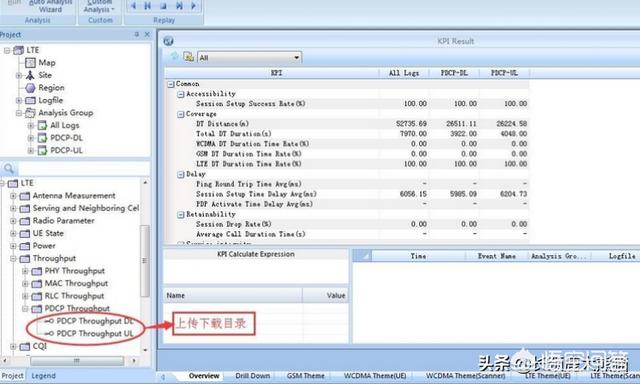The height and width of the screenshot is (384, 640).
Task: Open the Custom Analysis button
Action: click(100, 7)
